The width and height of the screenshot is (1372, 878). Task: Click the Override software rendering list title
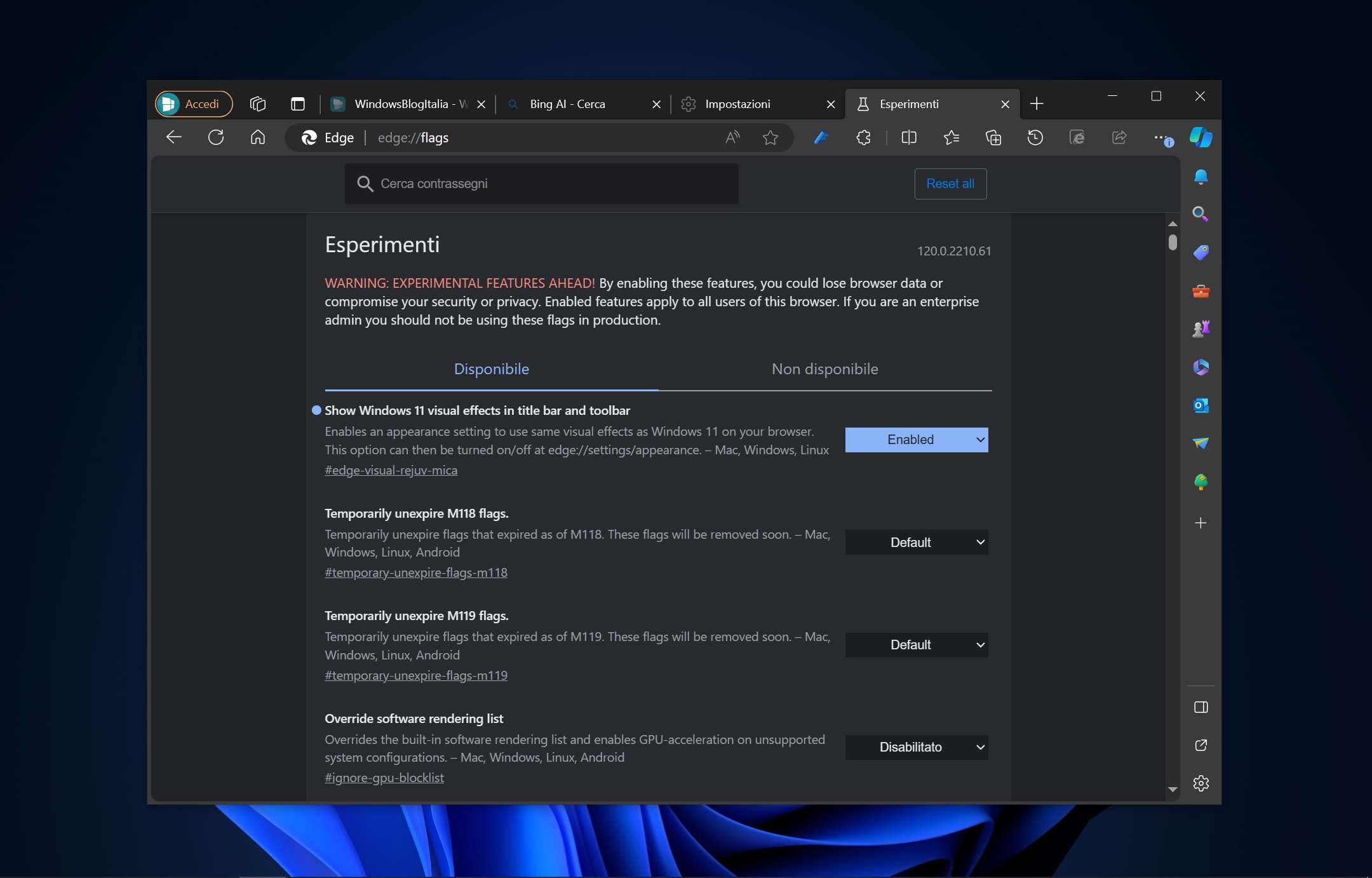pos(414,719)
